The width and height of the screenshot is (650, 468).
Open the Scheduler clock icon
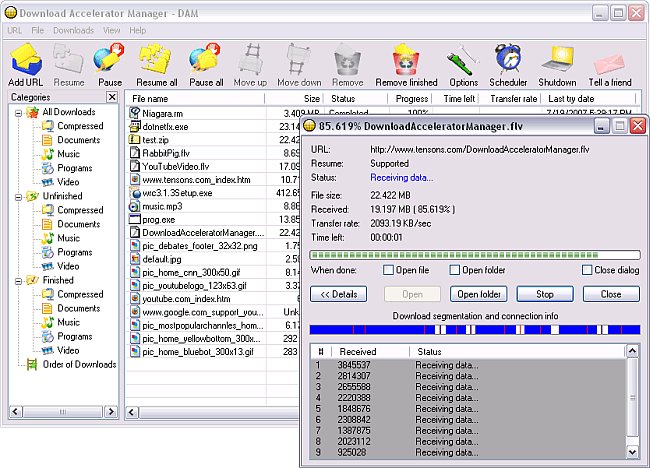pyautogui.click(x=508, y=62)
